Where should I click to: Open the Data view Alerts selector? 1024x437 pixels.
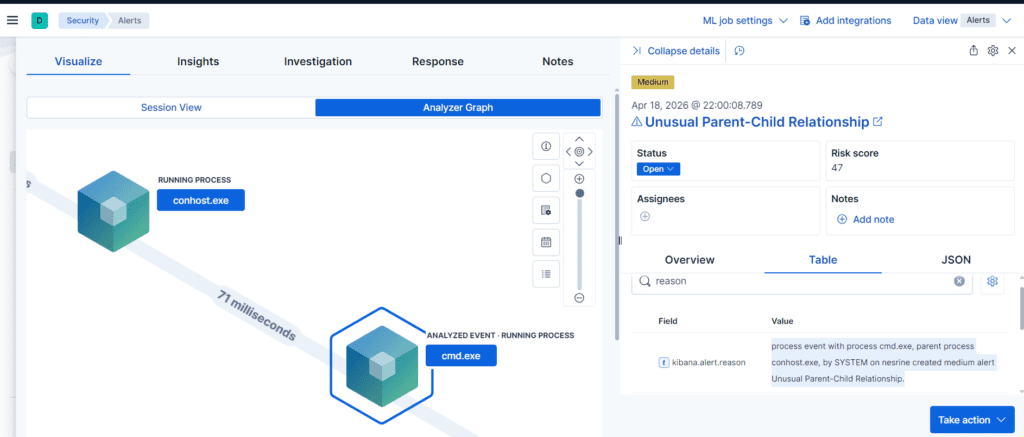pyautogui.click(x=962, y=21)
